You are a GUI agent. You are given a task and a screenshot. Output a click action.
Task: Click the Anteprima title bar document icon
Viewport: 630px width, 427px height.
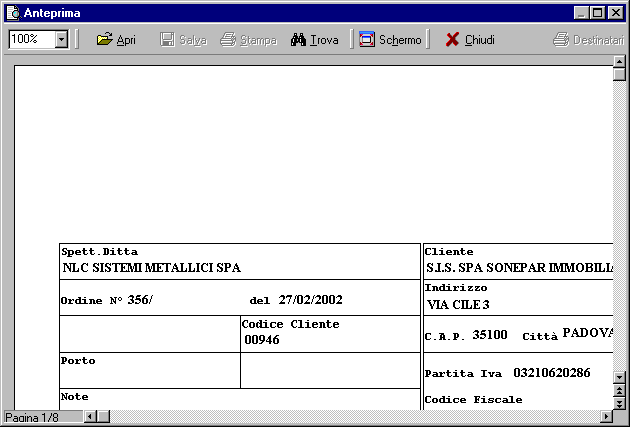click(13, 13)
